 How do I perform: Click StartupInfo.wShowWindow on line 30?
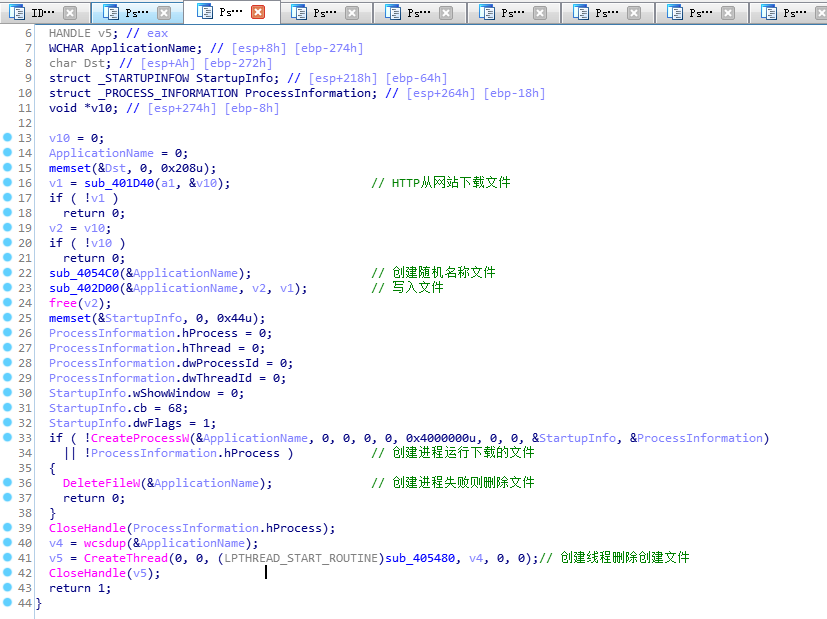[129, 393]
